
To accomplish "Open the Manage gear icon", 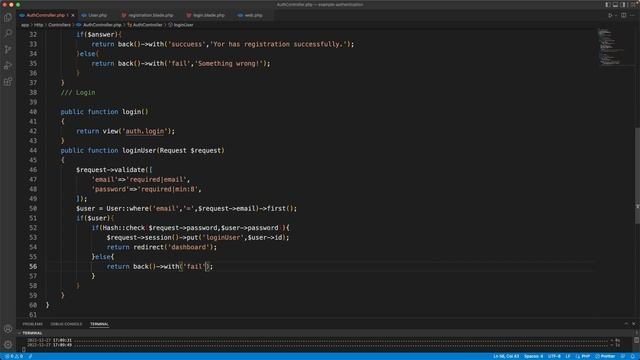I will (8, 344).
